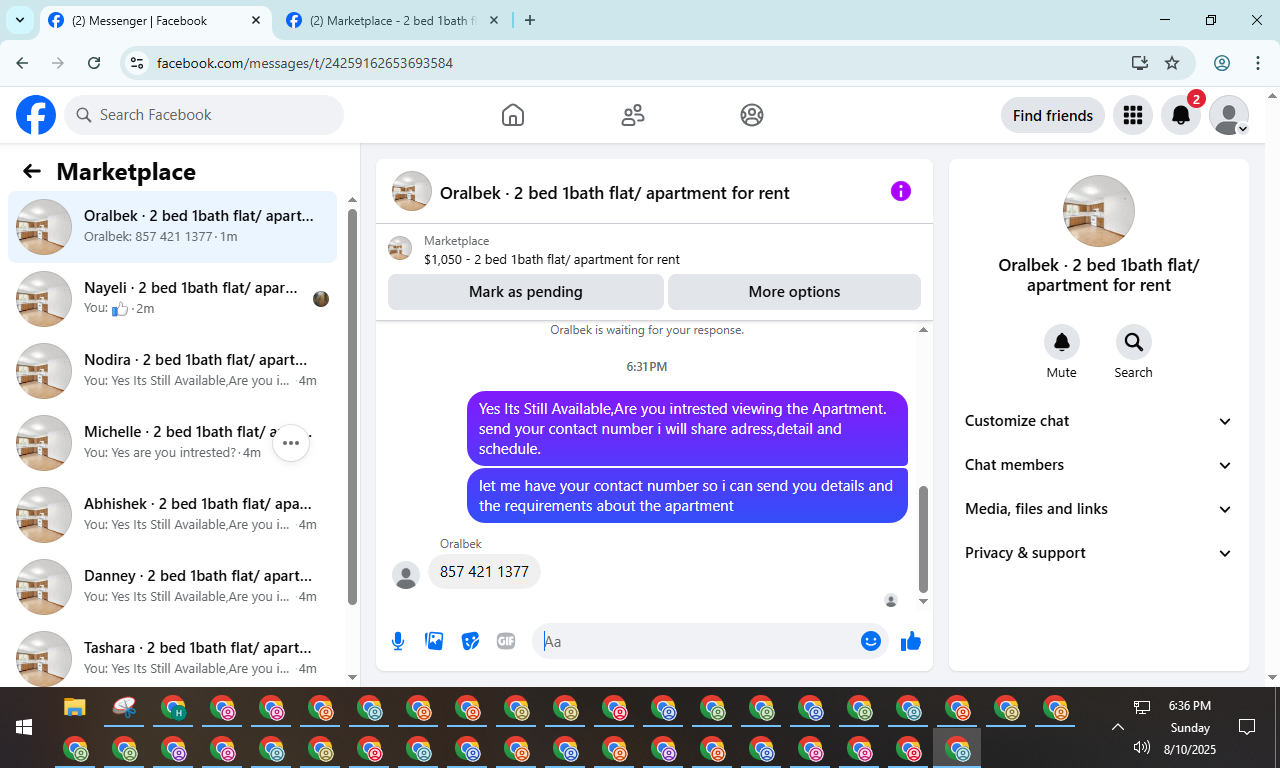Image resolution: width=1280 pixels, height=768 pixels.
Task: Expand Media, files and links section
Action: point(1098,509)
